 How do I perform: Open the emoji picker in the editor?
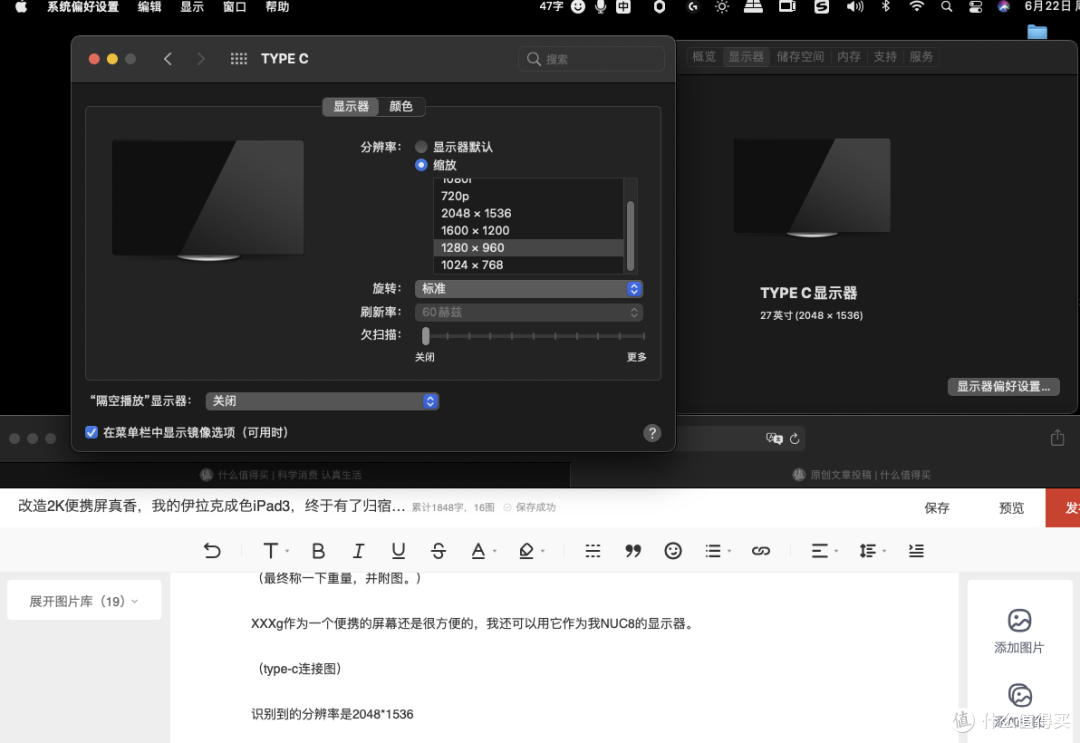coord(672,550)
